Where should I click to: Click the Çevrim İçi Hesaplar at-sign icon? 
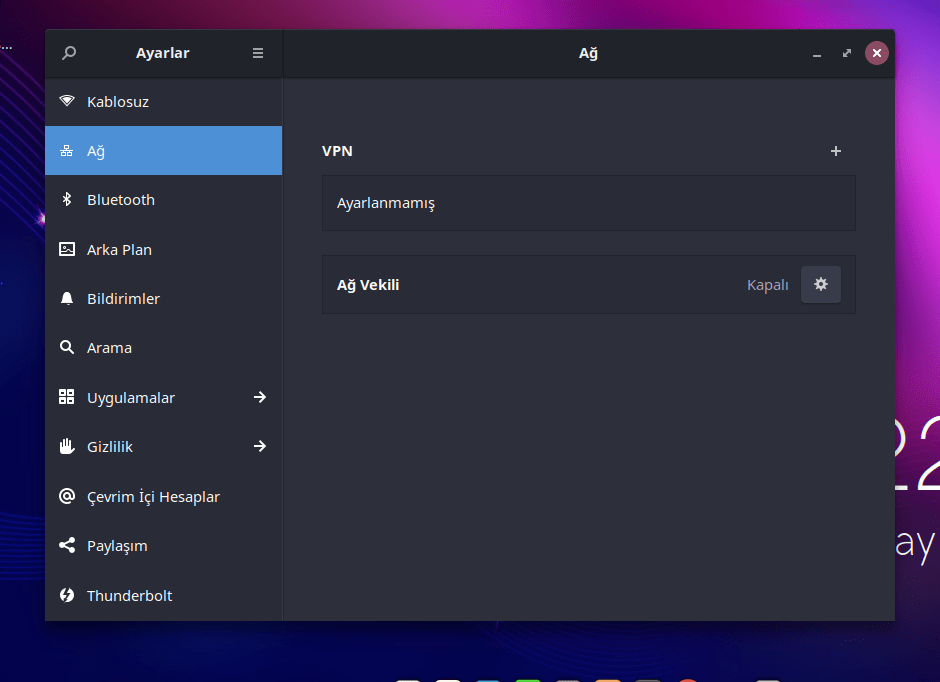coord(67,496)
